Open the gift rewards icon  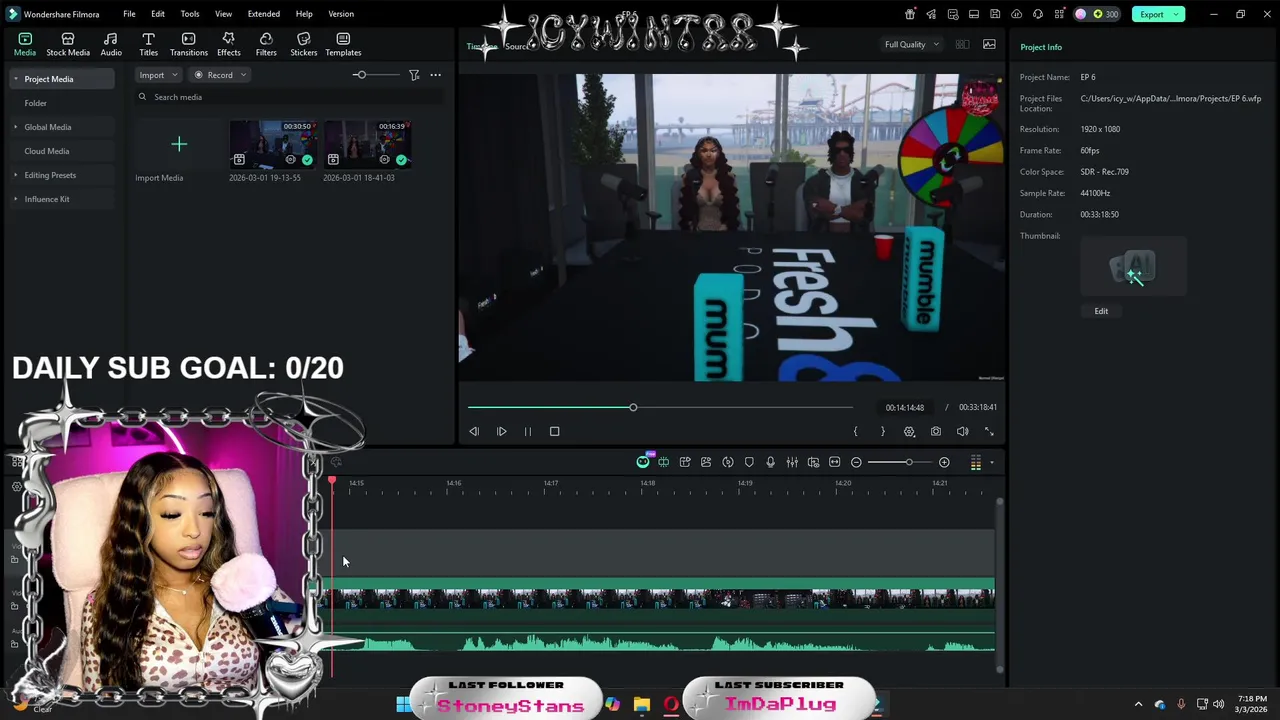click(910, 14)
